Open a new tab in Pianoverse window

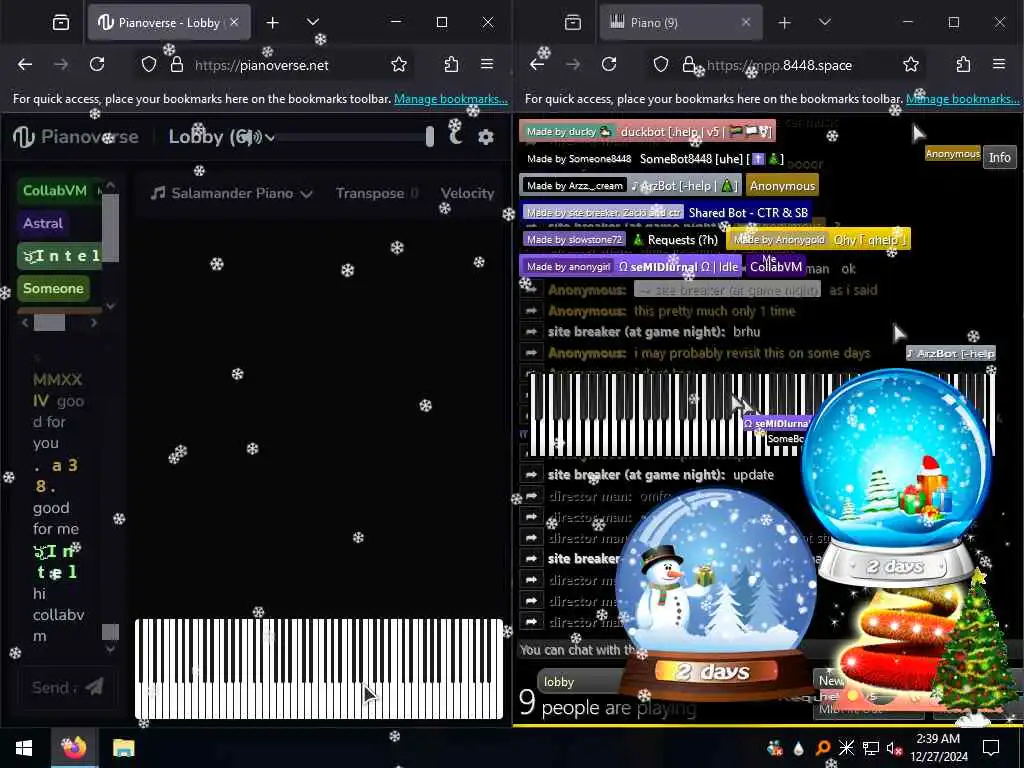click(272, 23)
